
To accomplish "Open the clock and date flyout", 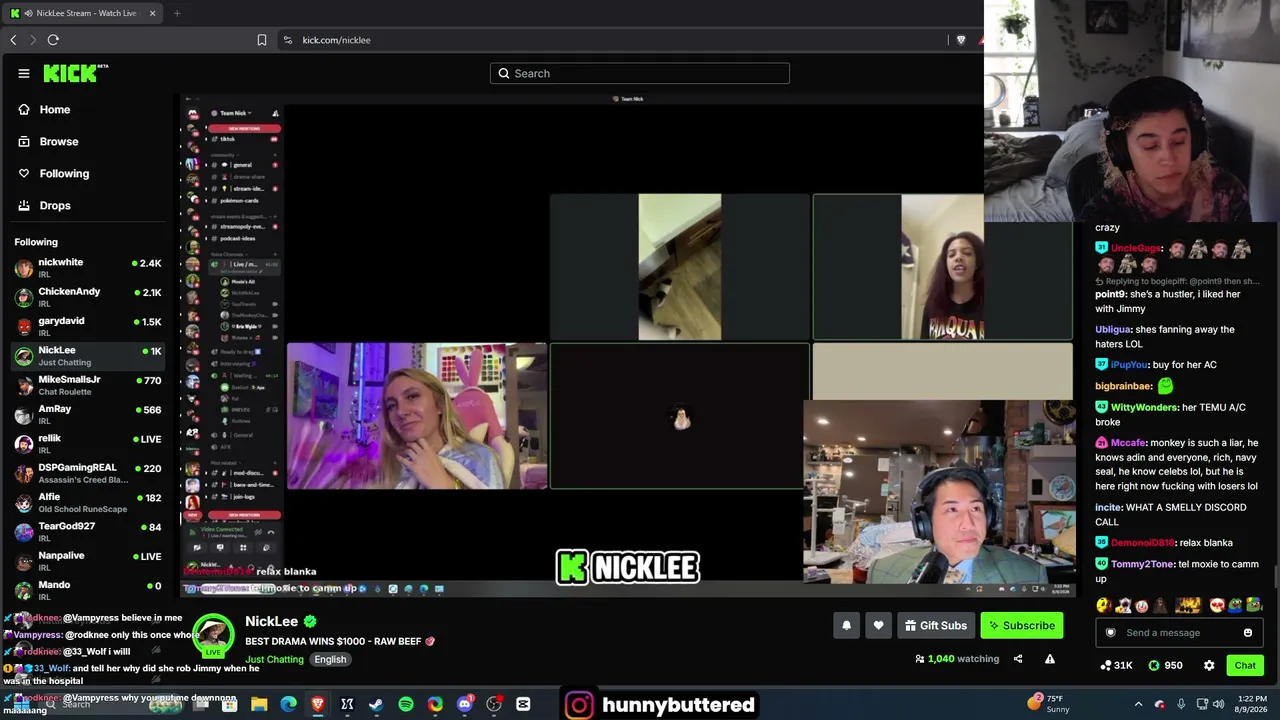I will pyautogui.click(x=1252, y=704).
